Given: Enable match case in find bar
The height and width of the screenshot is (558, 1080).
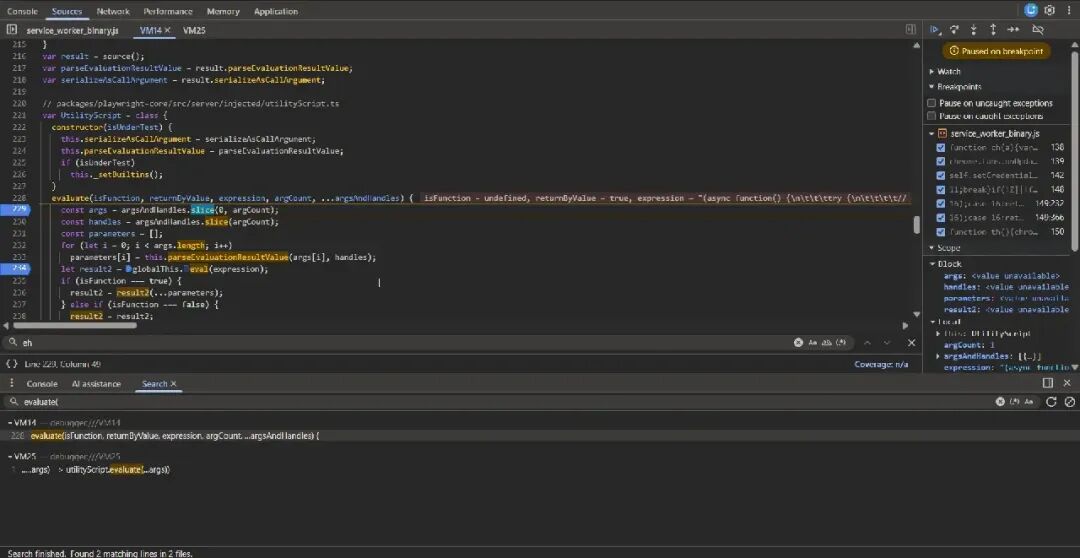Looking at the screenshot, I should (x=813, y=342).
